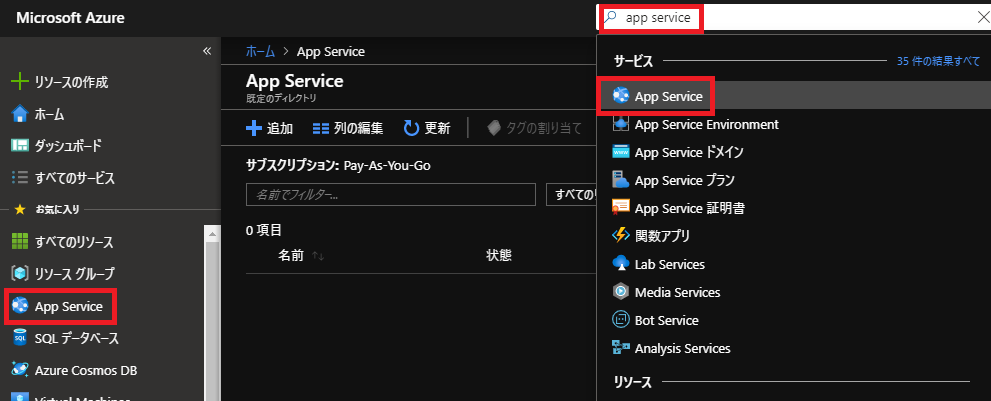Choose the App Service プラン result icon
Viewport: 991px width, 401px height.
click(621, 180)
